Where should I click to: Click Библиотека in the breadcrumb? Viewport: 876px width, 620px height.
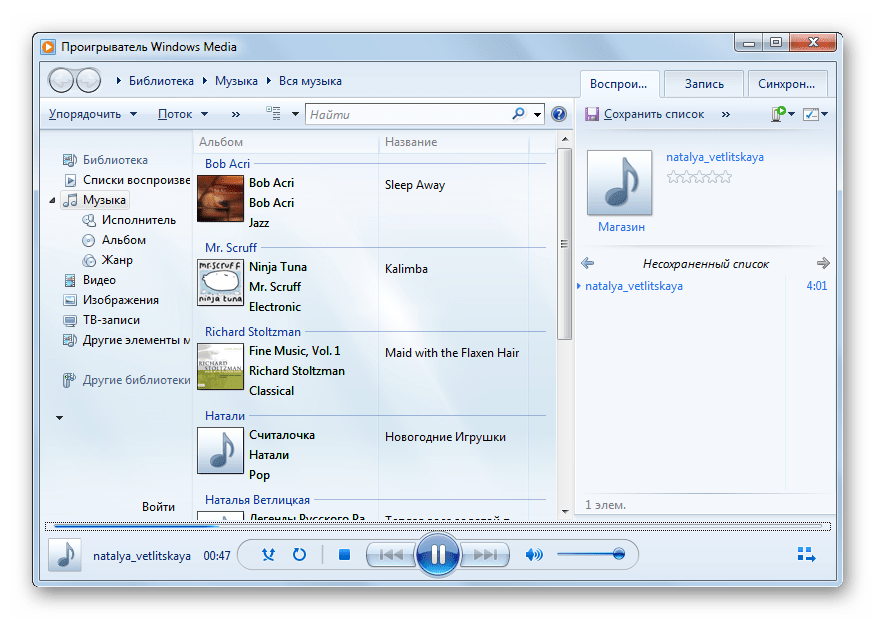tap(161, 81)
